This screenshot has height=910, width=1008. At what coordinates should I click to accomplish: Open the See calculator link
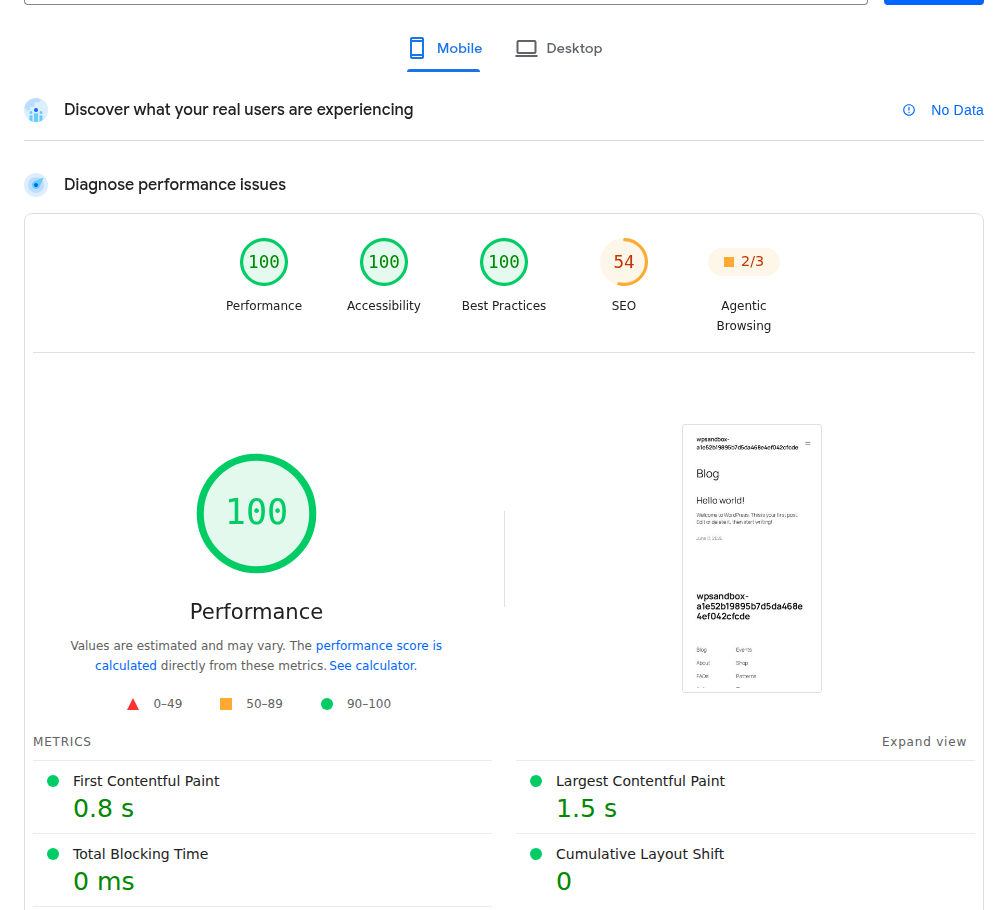pyautogui.click(x=373, y=666)
